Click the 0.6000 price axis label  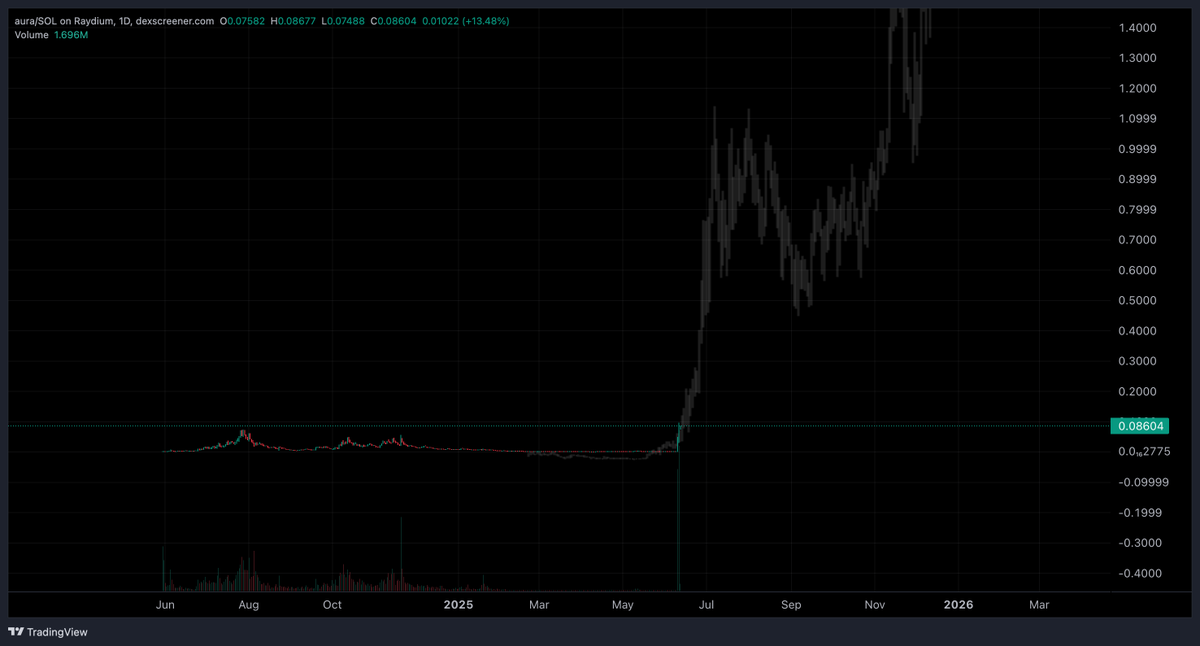tap(1138, 270)
